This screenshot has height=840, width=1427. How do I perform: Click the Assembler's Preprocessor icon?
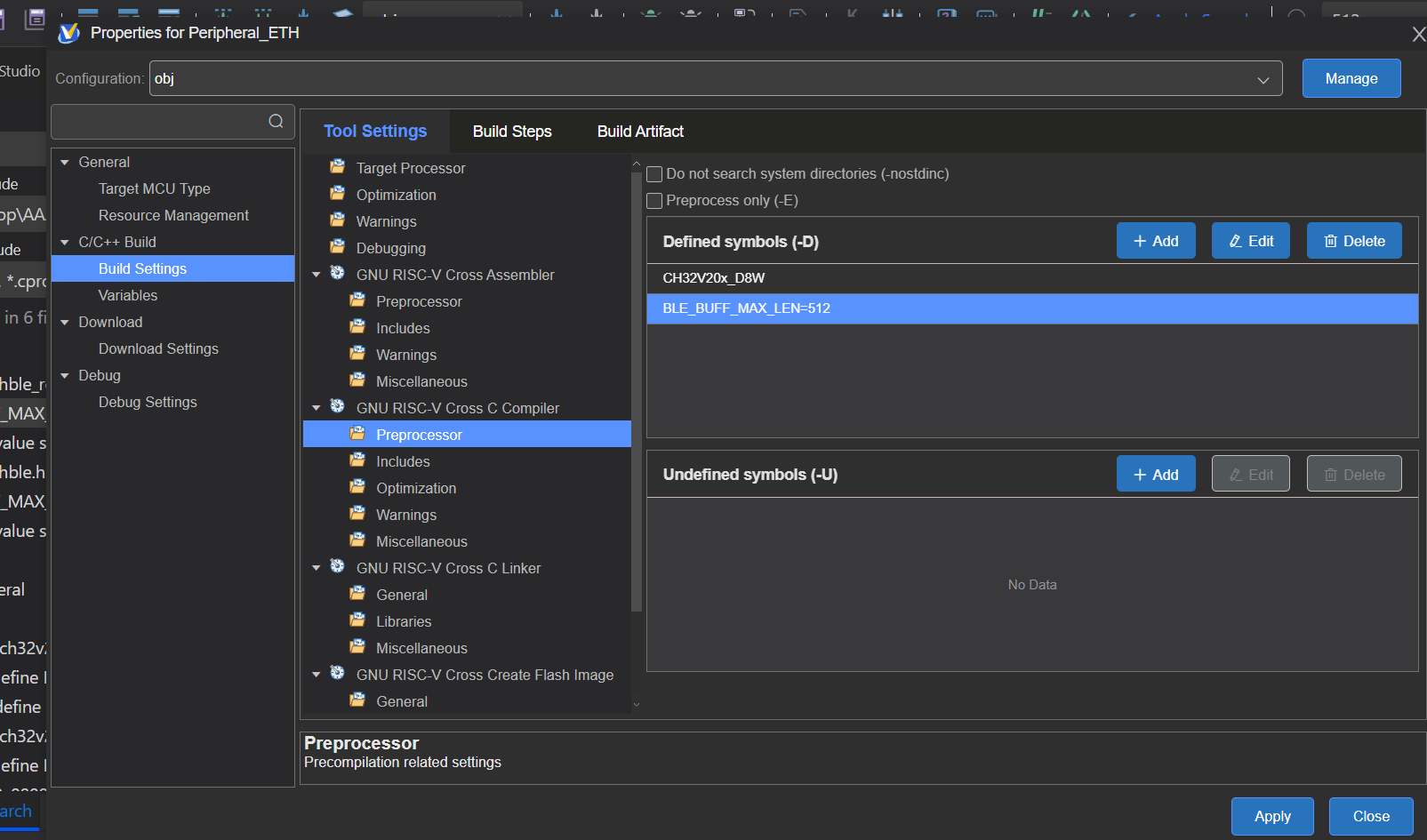tap(357, 300)
